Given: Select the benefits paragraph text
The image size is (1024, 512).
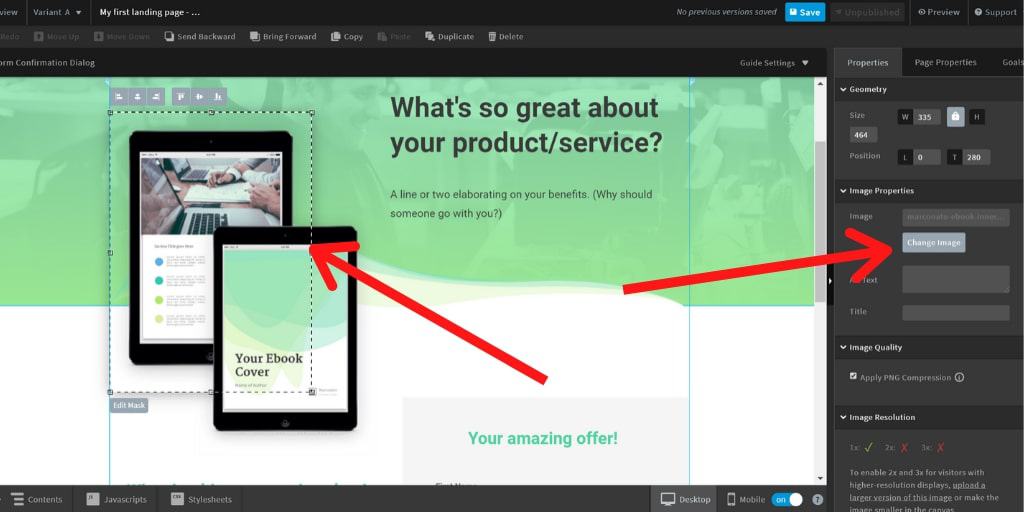Looking at the screenshot, I should [x=521, y=204].
